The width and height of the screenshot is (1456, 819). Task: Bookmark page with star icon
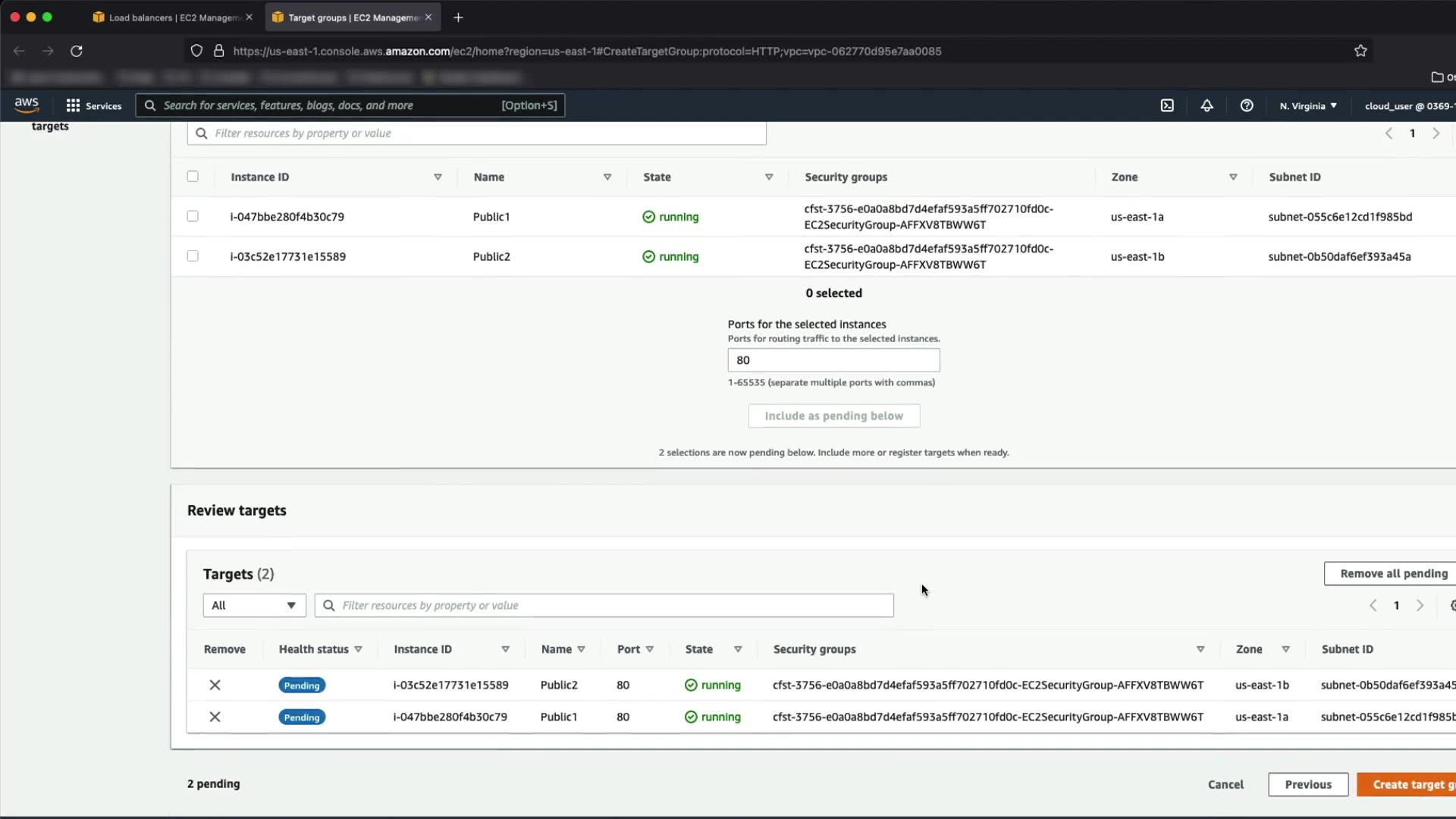1360,51
